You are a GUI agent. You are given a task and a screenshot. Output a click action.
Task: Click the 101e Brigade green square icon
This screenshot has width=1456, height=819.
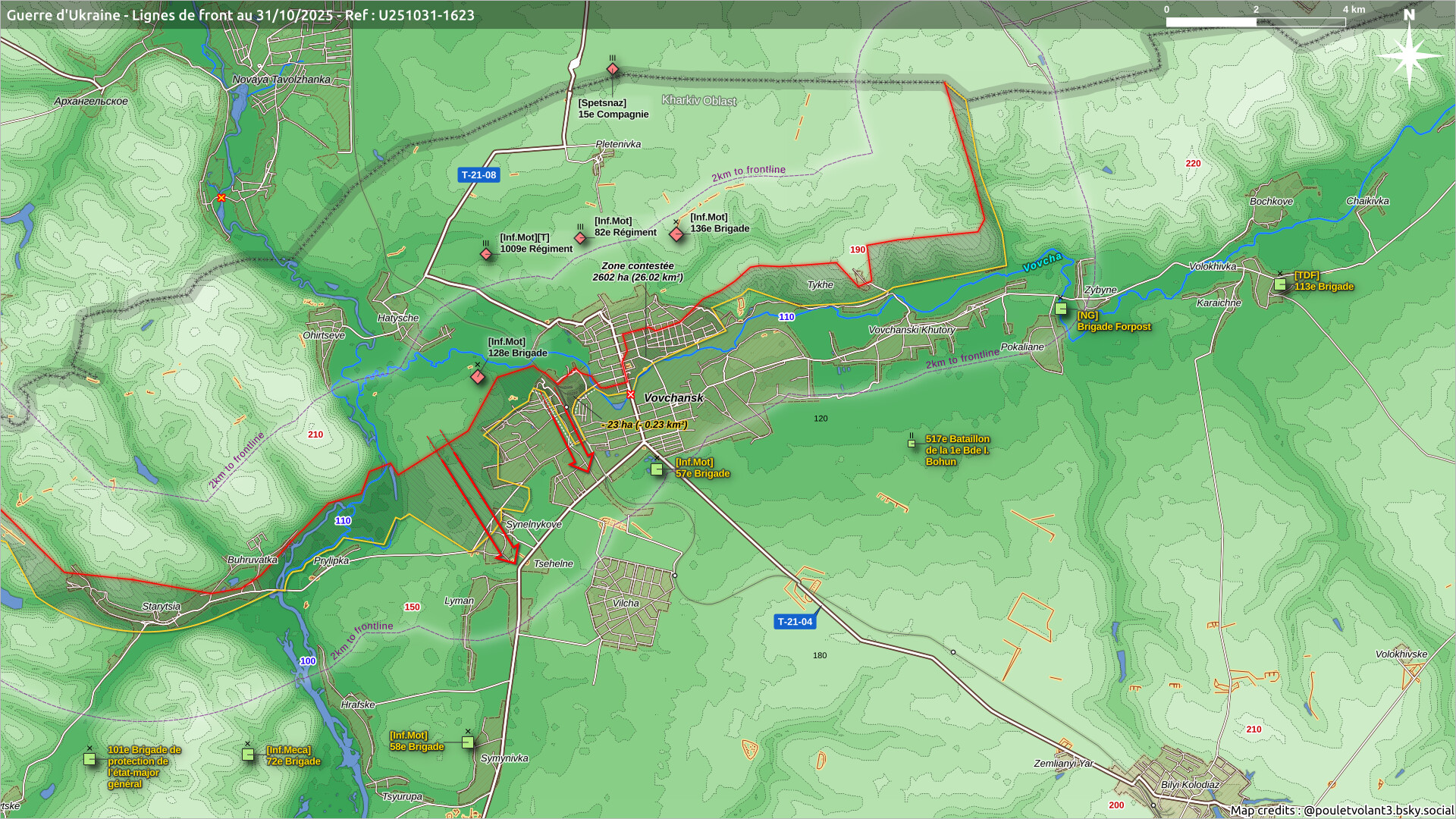click(x=89, y=759)
